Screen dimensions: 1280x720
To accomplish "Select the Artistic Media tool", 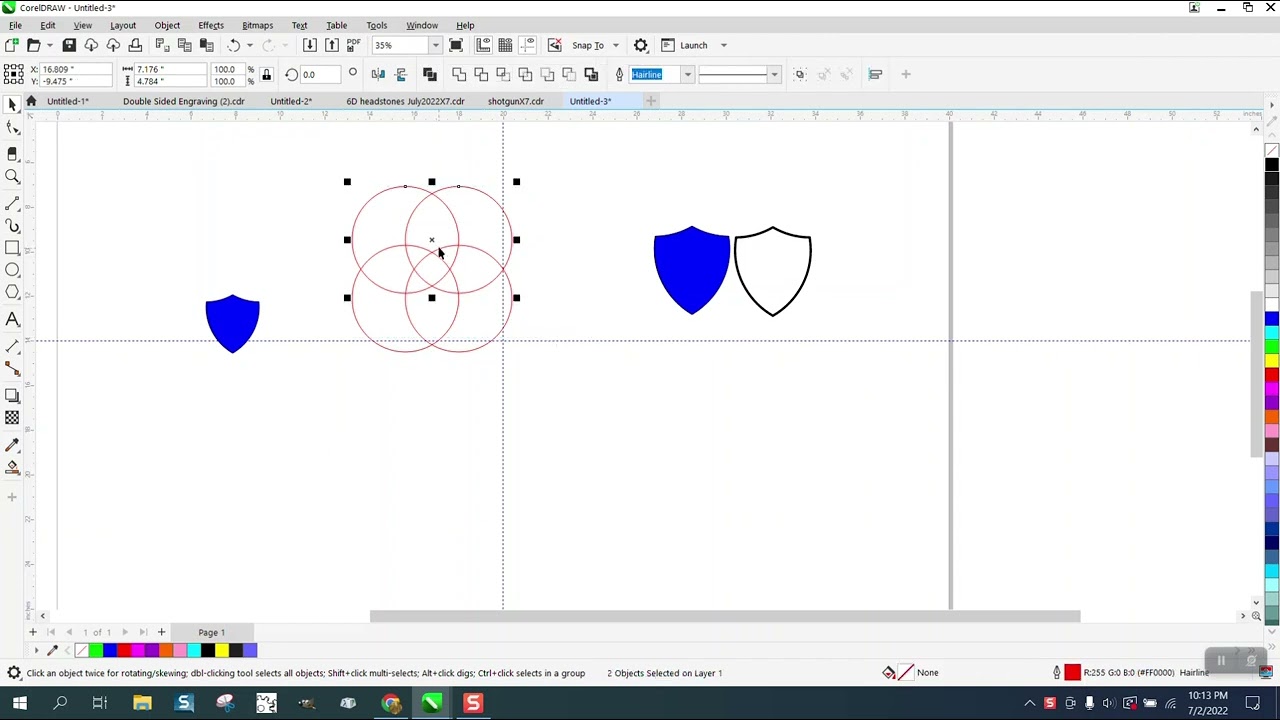I will point(12,226).
